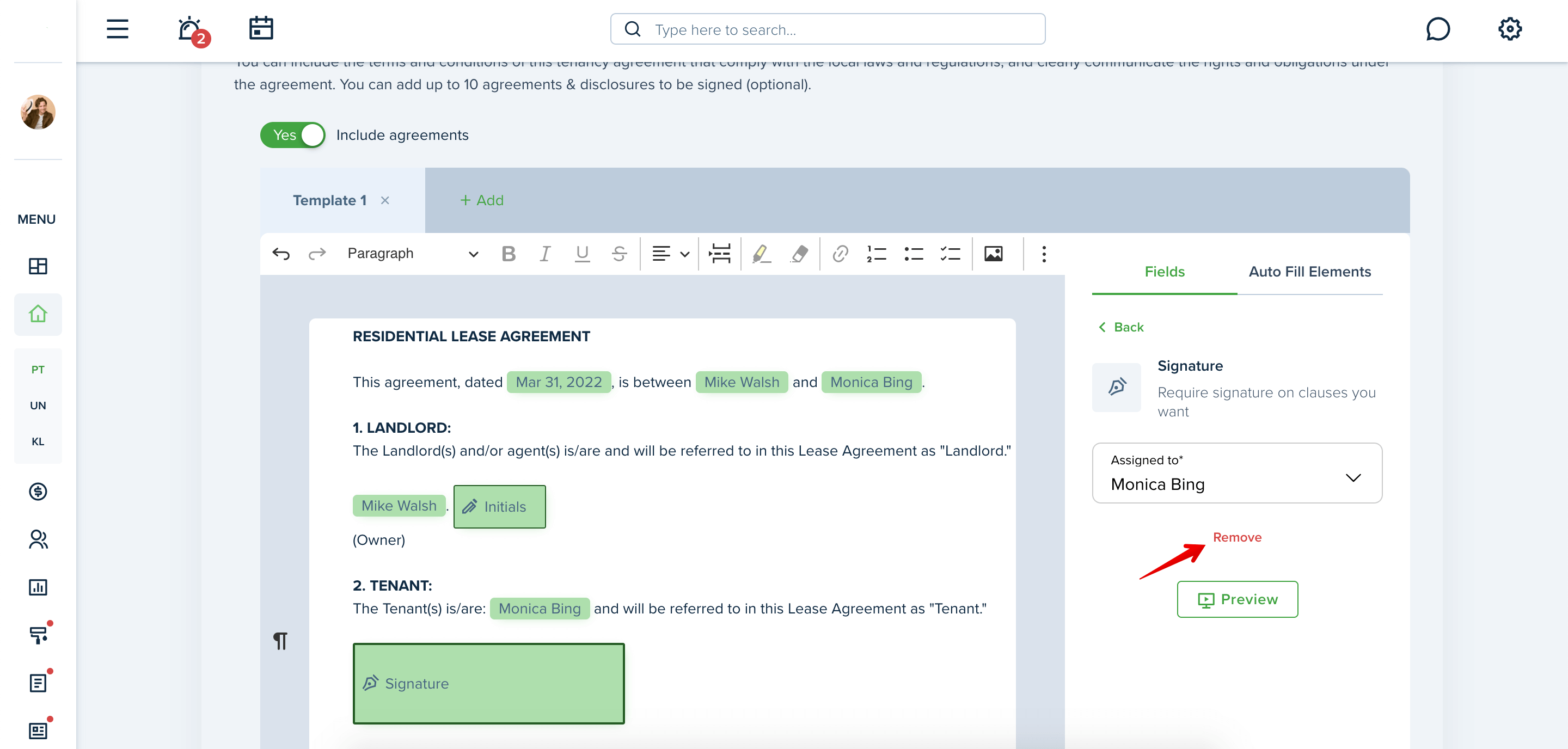The image size is (1568, 749).
Task: Undo the last edit
Action: (281, 254)
